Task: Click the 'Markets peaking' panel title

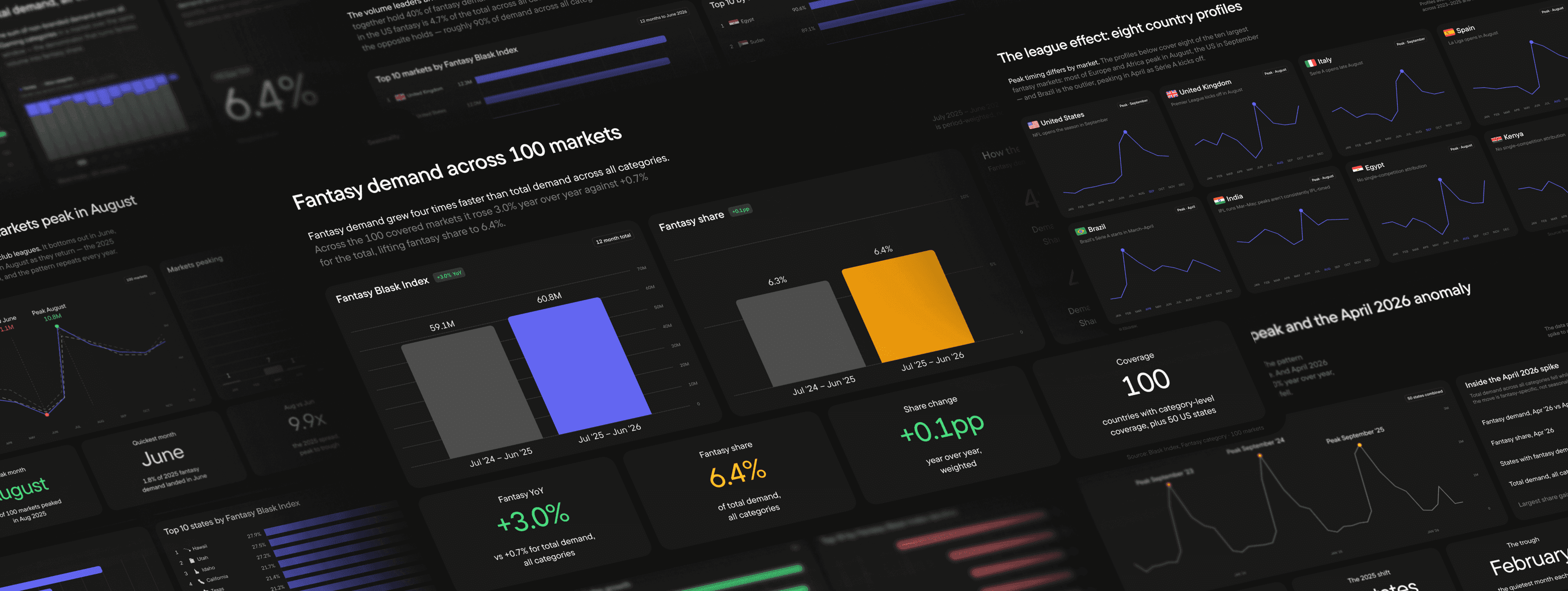Action: click(x=195, y=264)
